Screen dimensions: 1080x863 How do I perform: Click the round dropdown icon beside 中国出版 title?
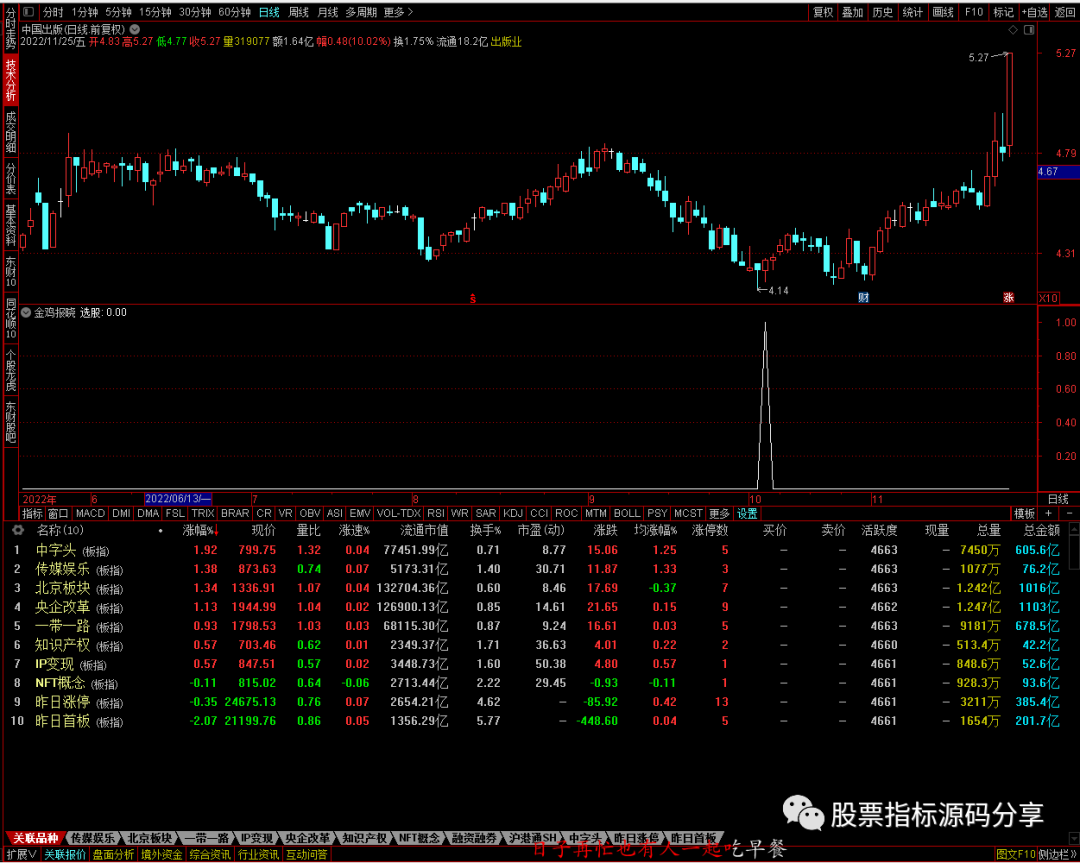(135, 30)
